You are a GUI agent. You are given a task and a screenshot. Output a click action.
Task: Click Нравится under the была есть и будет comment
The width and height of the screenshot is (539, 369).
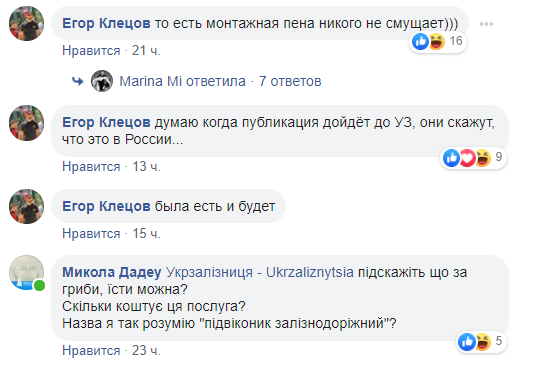pyautogui.click(x=91, y=234)
